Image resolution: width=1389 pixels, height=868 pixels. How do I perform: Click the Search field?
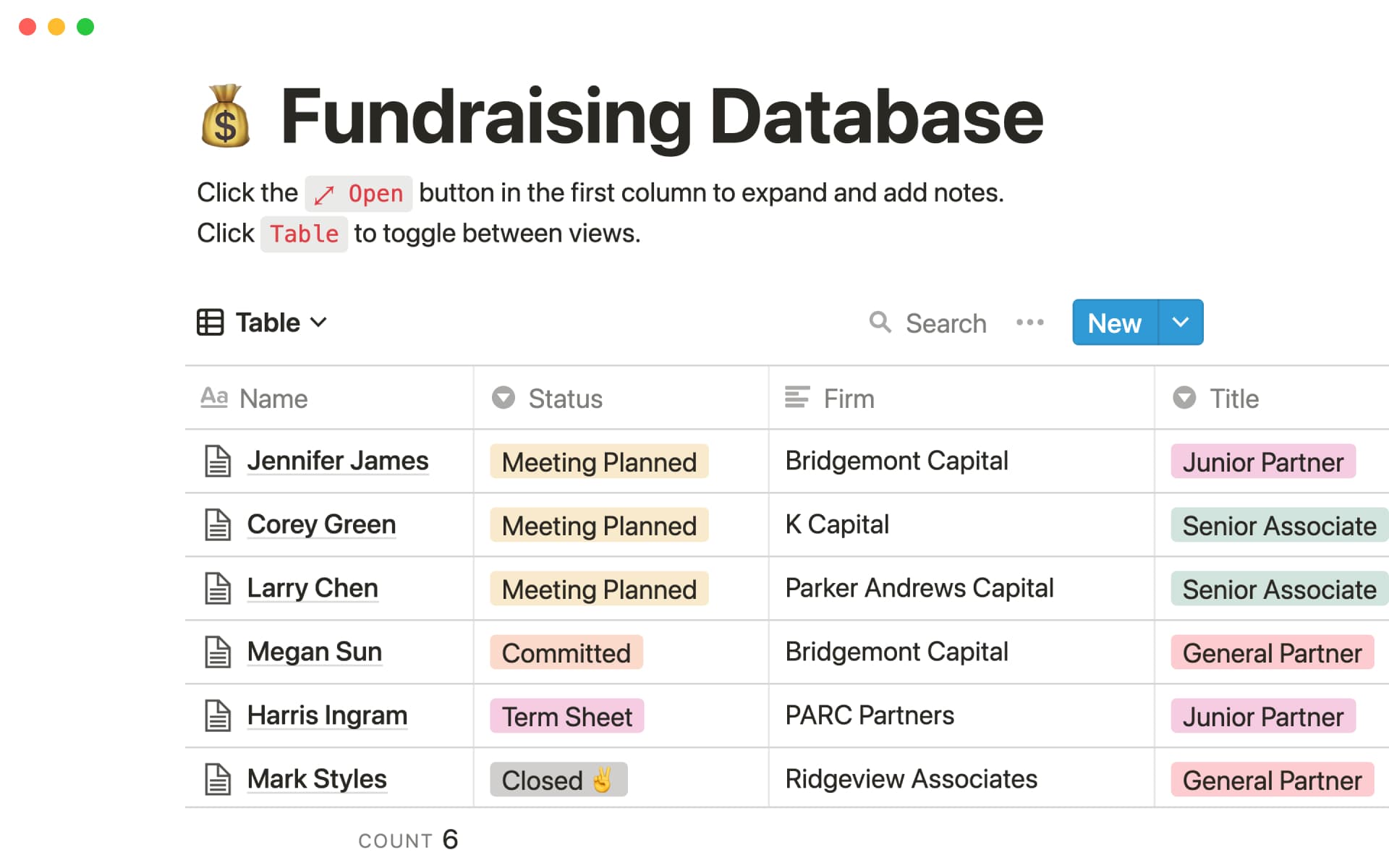click(946, 323)
